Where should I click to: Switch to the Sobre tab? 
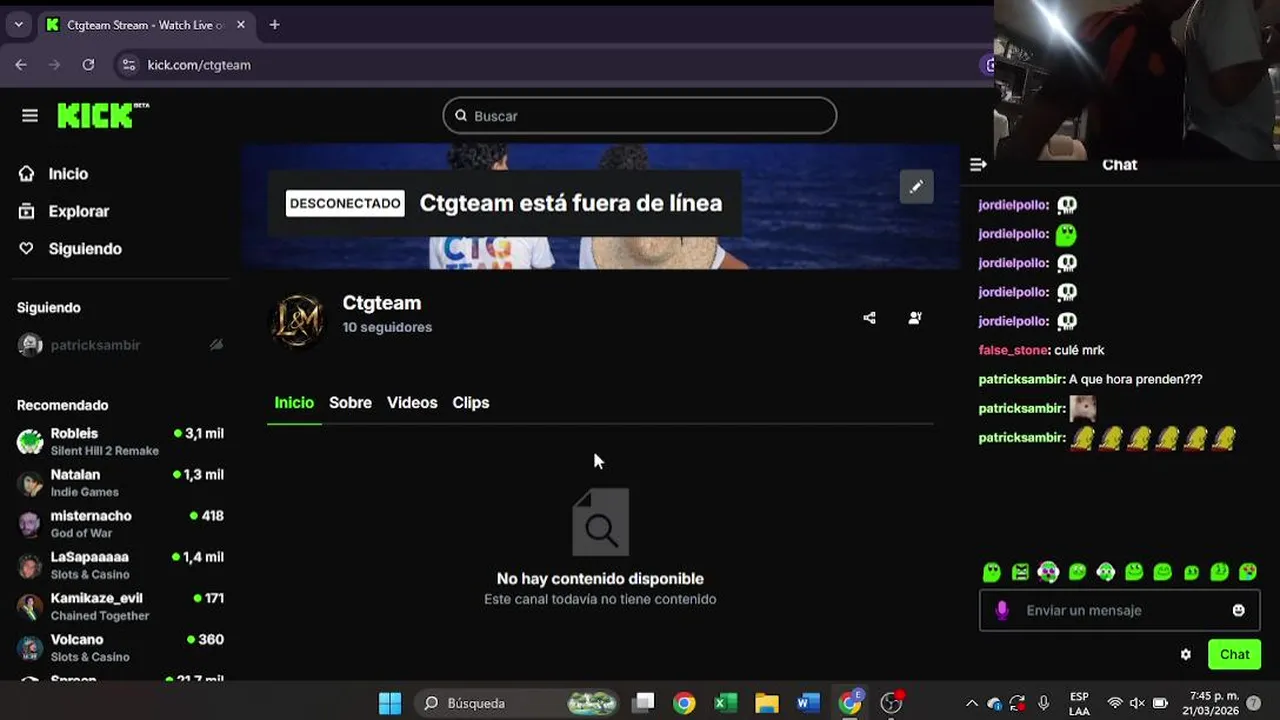(x=350, y=403)
